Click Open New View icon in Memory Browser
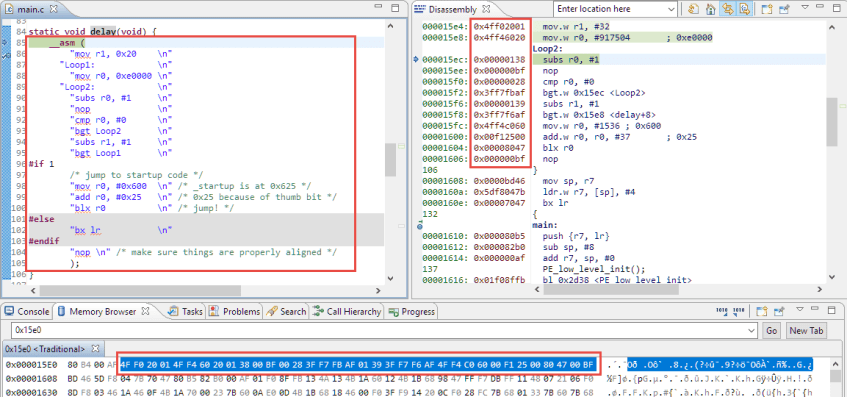847x397 pixels. (x=762, y=311)
